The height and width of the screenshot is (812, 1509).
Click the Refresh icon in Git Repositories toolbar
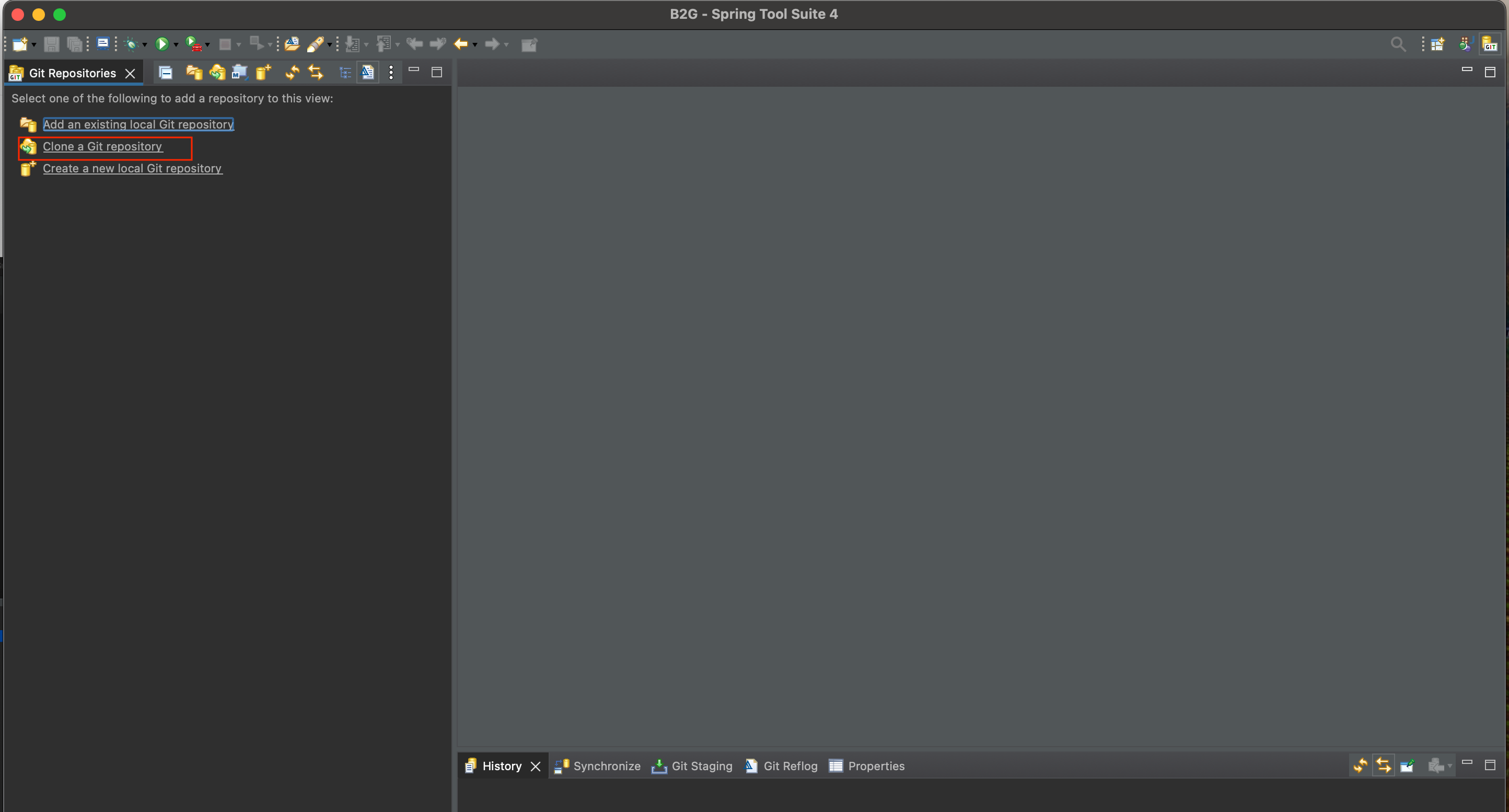[292, 72]
